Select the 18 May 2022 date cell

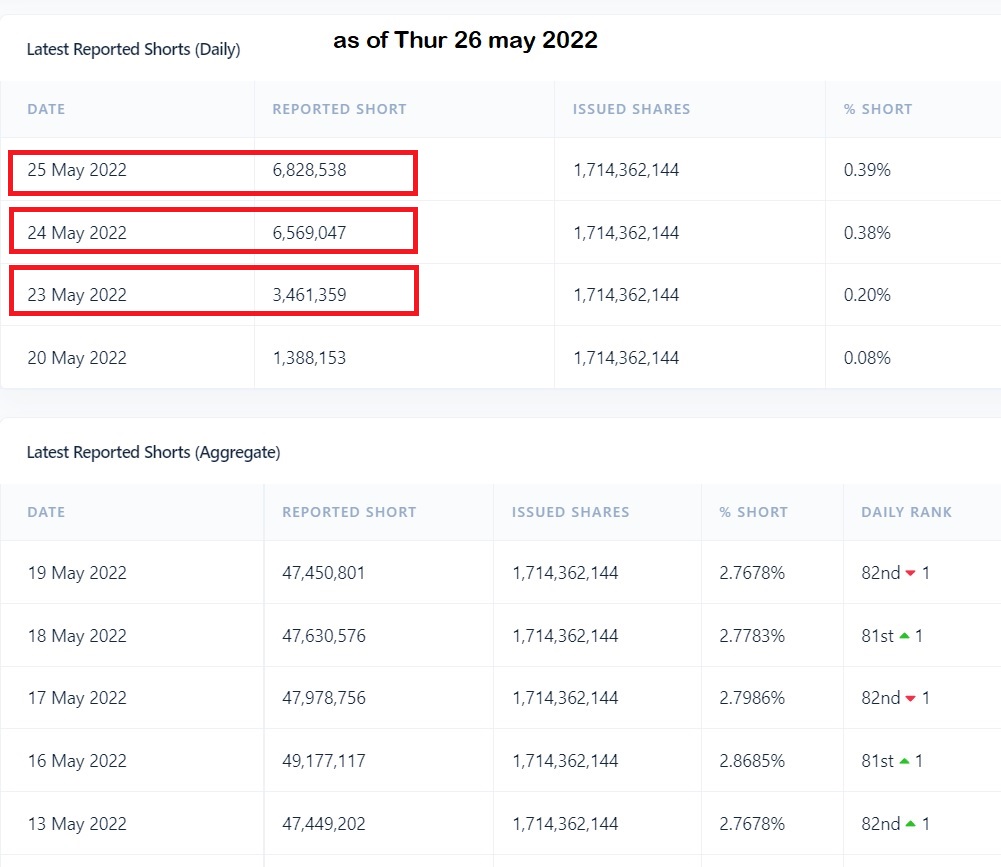point(77,636)
